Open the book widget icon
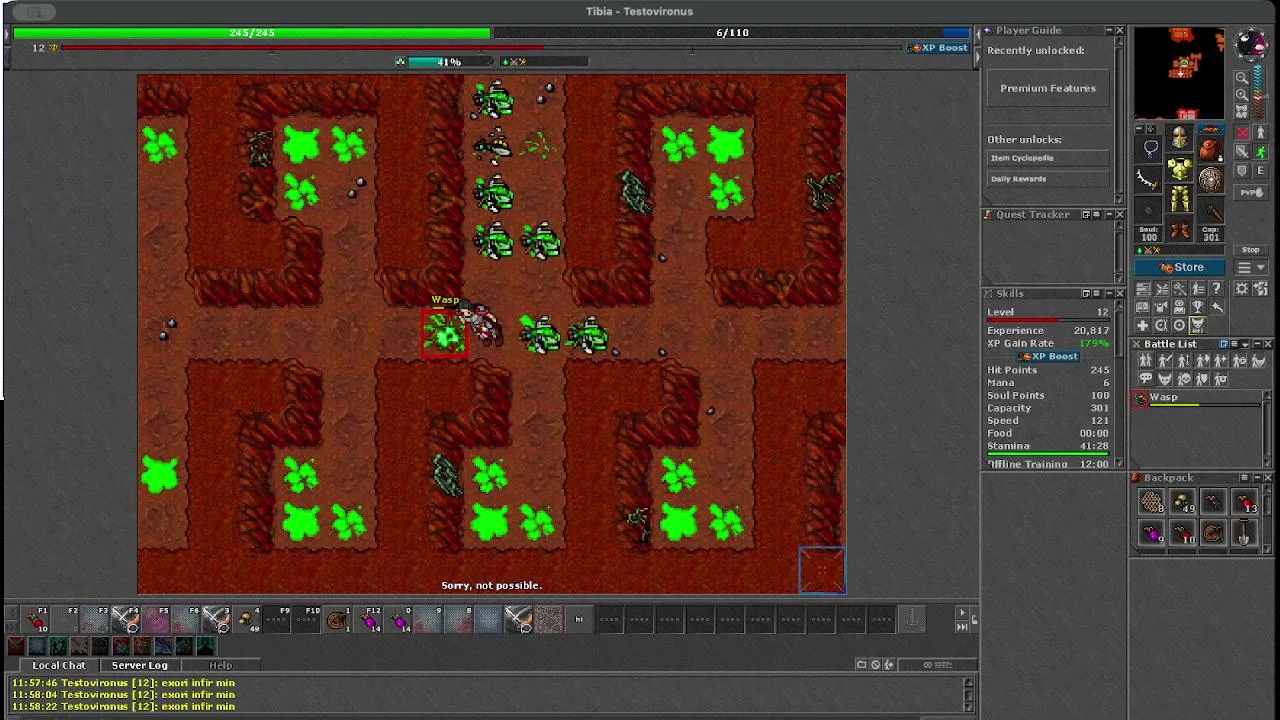 pos(1142,306)
